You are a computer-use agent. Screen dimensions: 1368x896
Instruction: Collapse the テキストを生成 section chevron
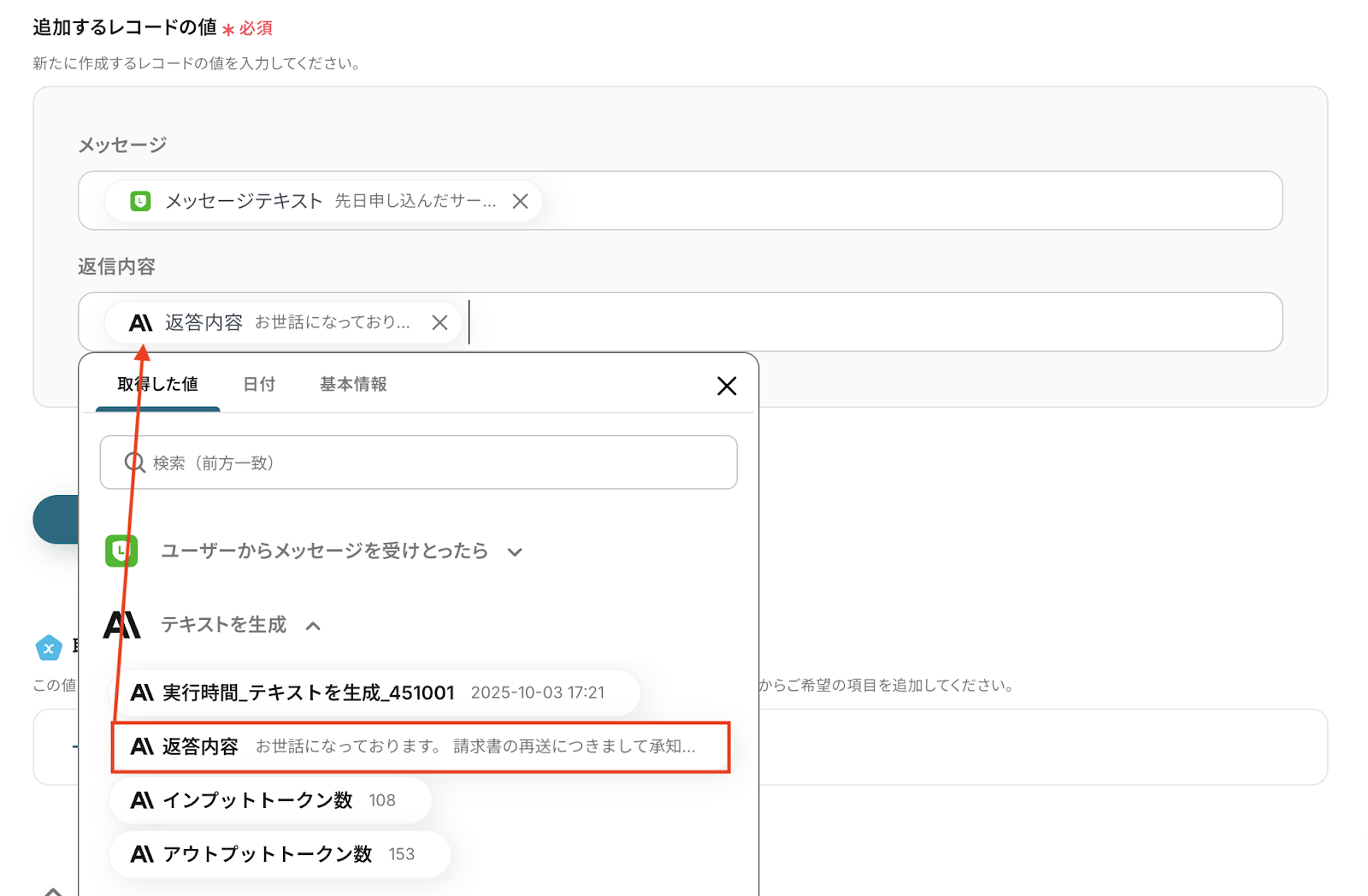tap(313, 626)
